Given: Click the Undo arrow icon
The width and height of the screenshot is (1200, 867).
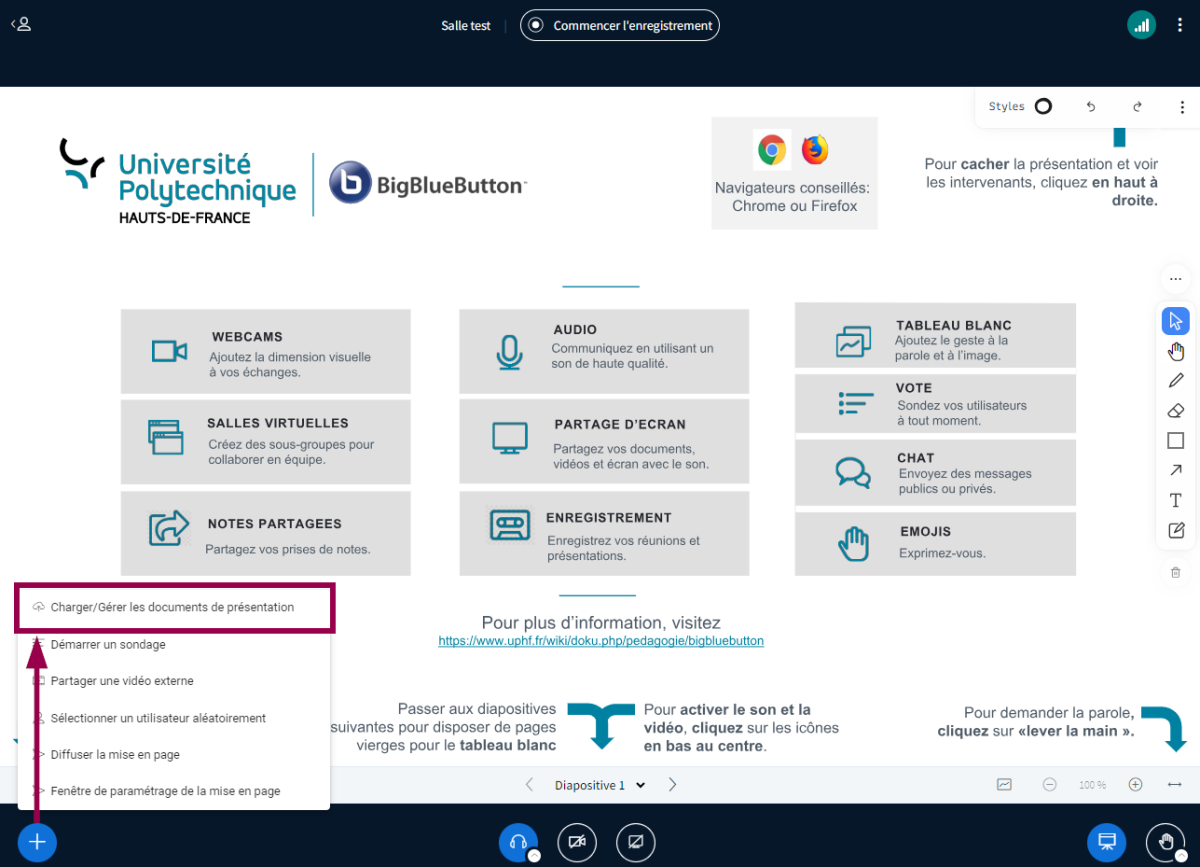Looking at the screenshot, I should coord(1091,107).
